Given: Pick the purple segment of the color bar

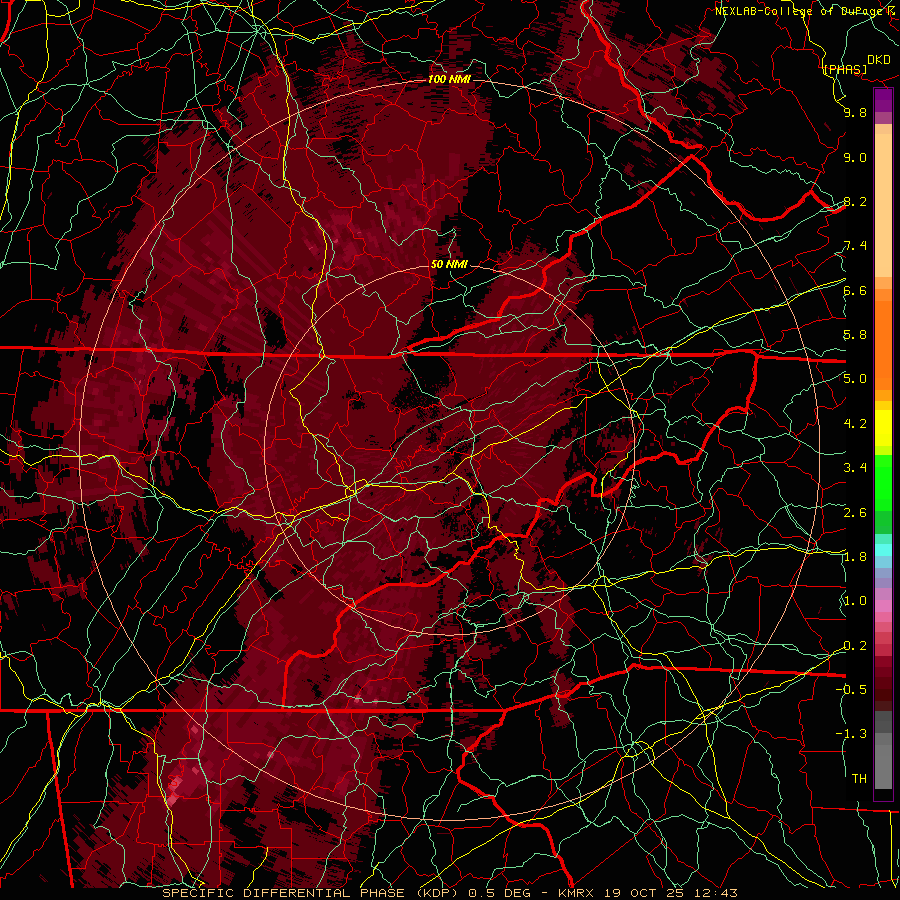Looking at the screenshot, I should tap(883, 100).
